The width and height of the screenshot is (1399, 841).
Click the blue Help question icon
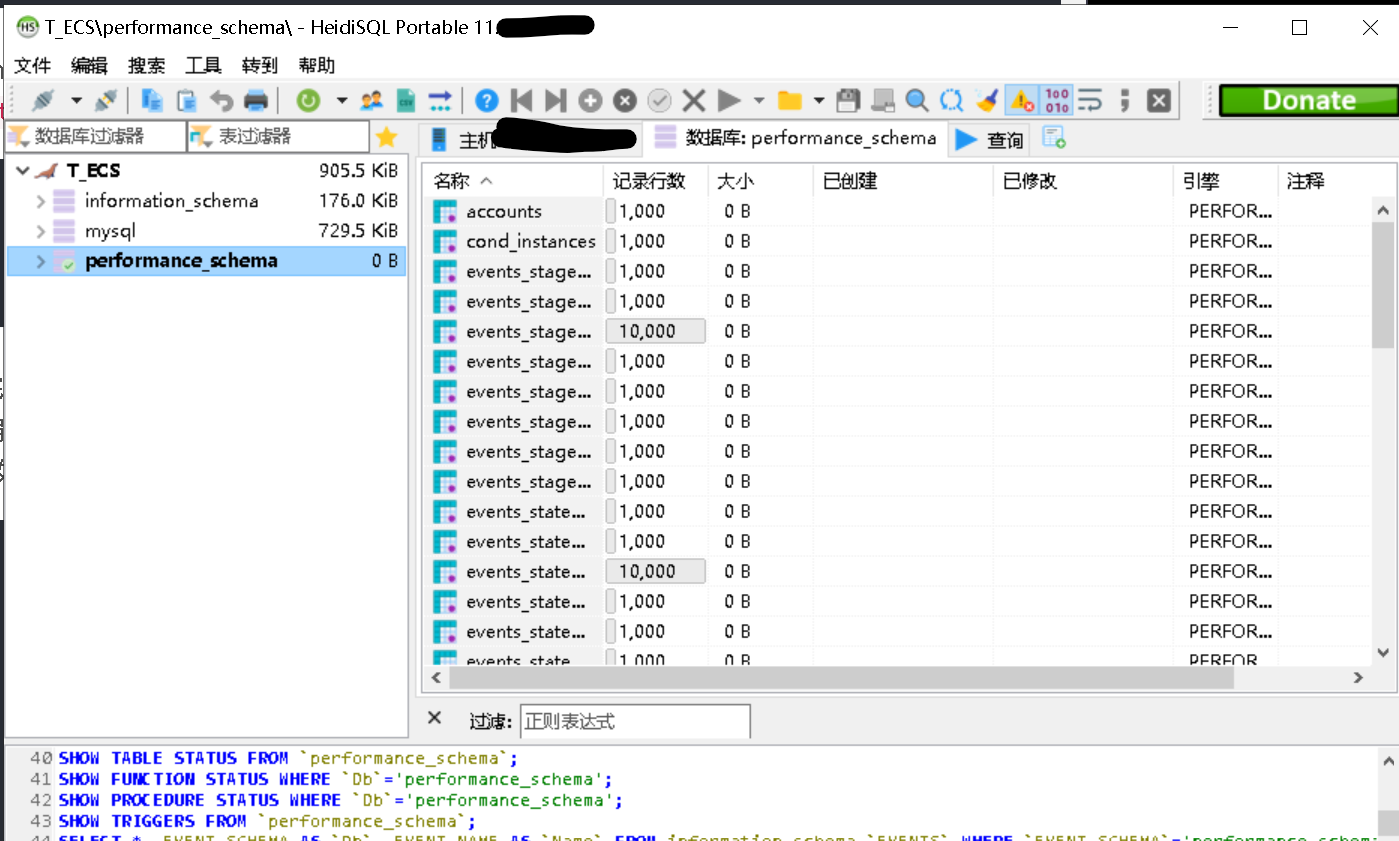(487, 100)
